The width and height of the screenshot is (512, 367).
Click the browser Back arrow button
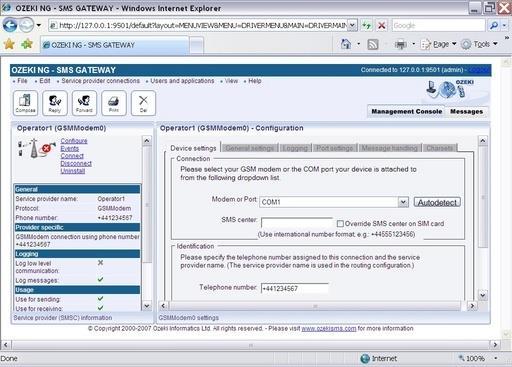click(x=10, y=25)
